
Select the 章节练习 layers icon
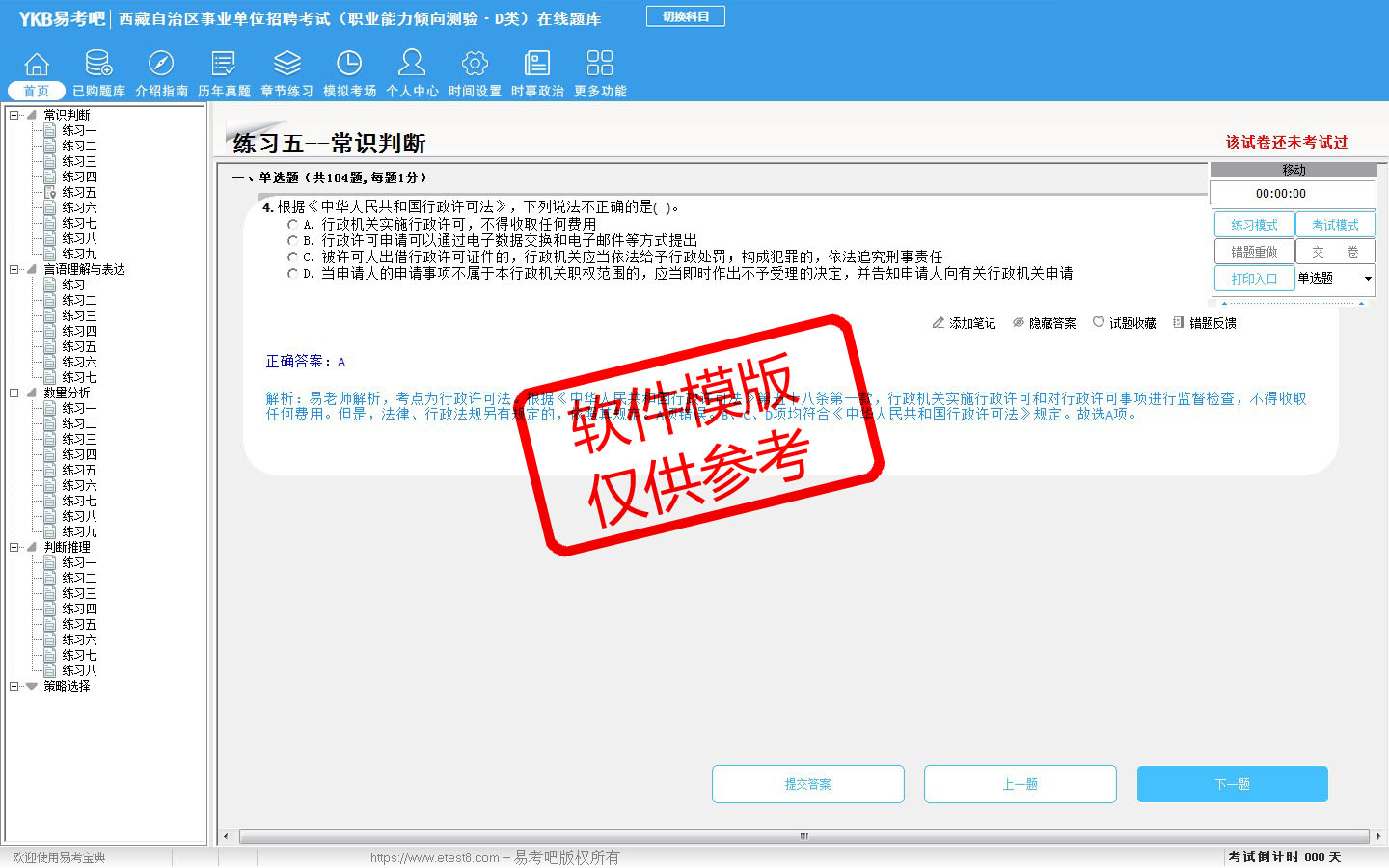[x=286, y=64]
